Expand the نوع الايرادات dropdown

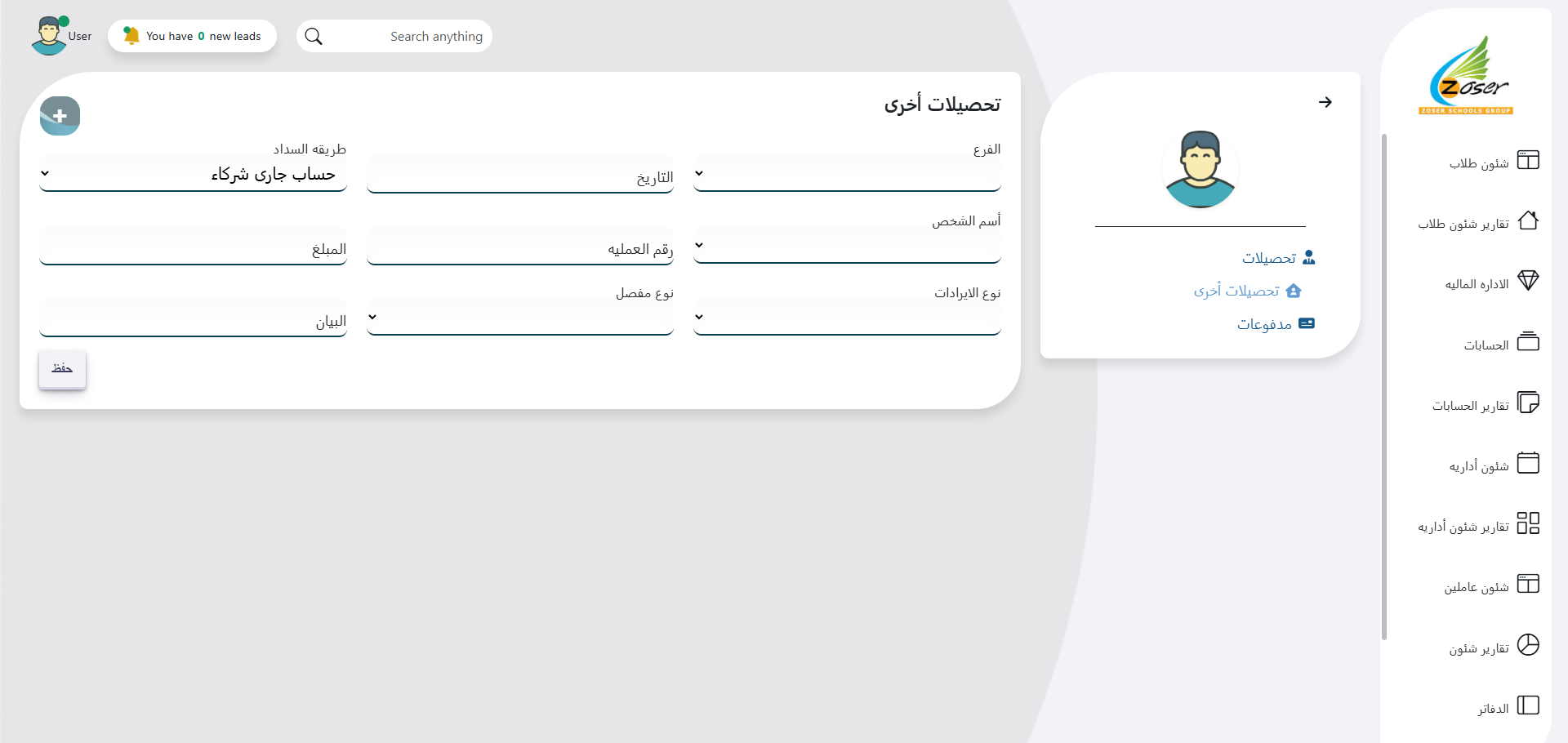point(846,318)
